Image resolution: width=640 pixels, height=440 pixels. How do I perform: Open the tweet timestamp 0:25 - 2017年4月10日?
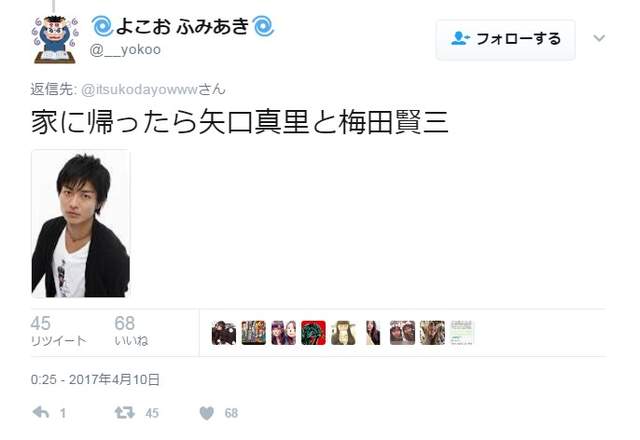95,380
